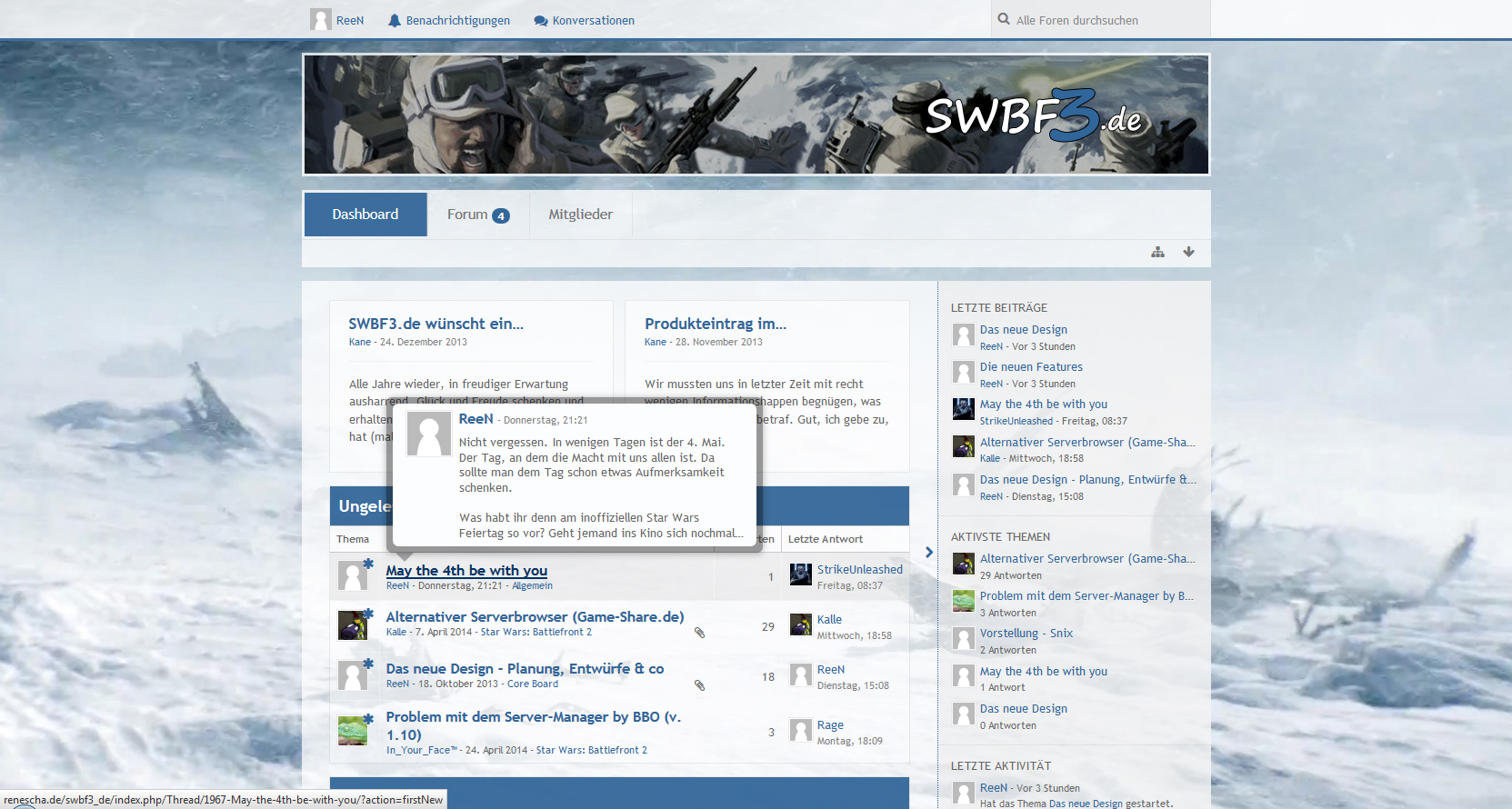Click ReeN avatar in the preview popup

tap(428, 434)
